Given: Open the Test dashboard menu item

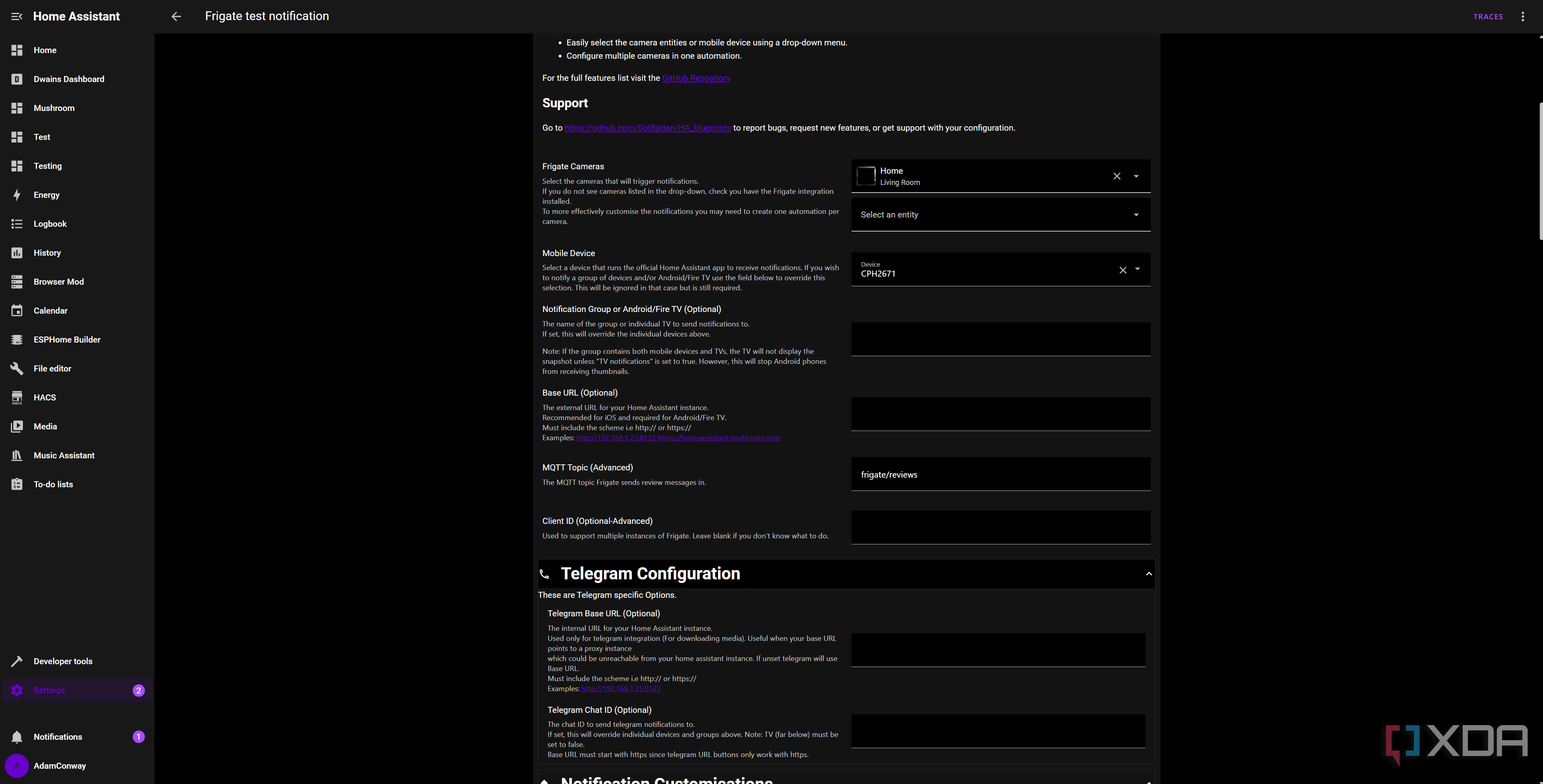Looking at the screenshot, I should [77, 137].
